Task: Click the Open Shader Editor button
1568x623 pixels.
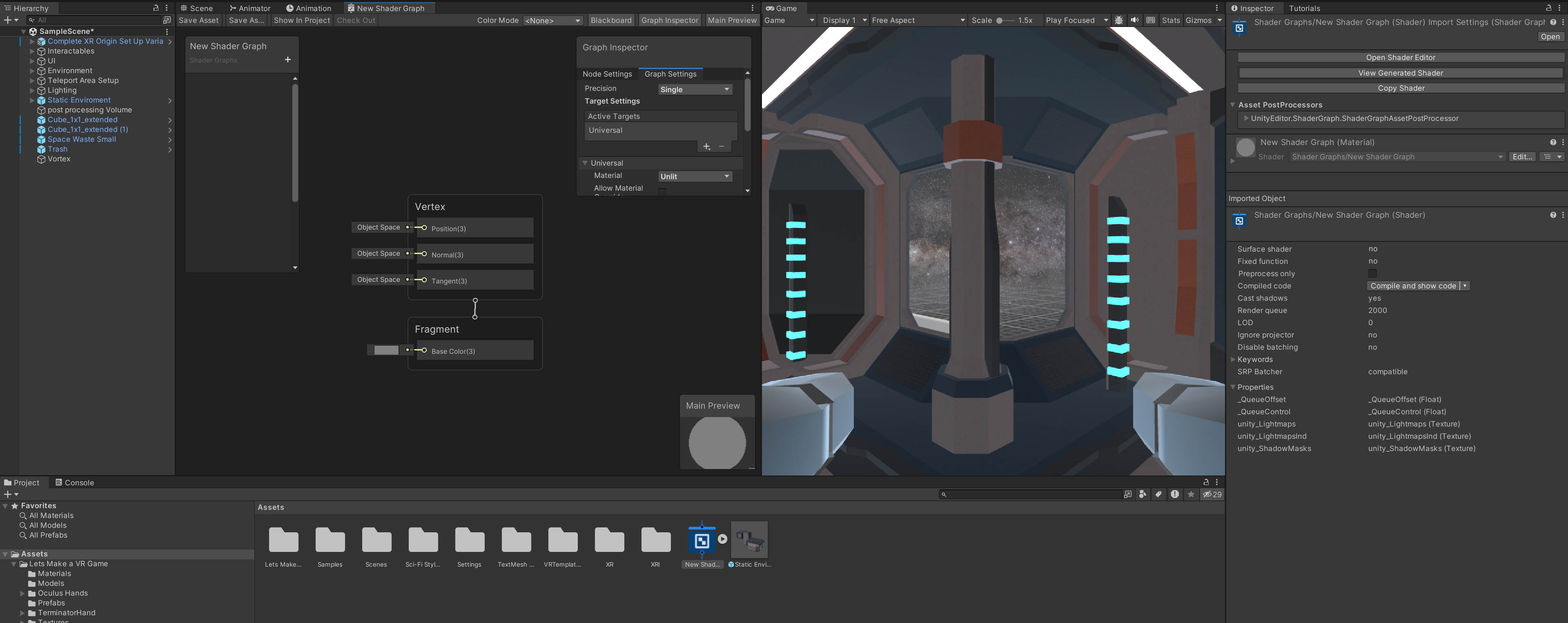Action: 1400,57
